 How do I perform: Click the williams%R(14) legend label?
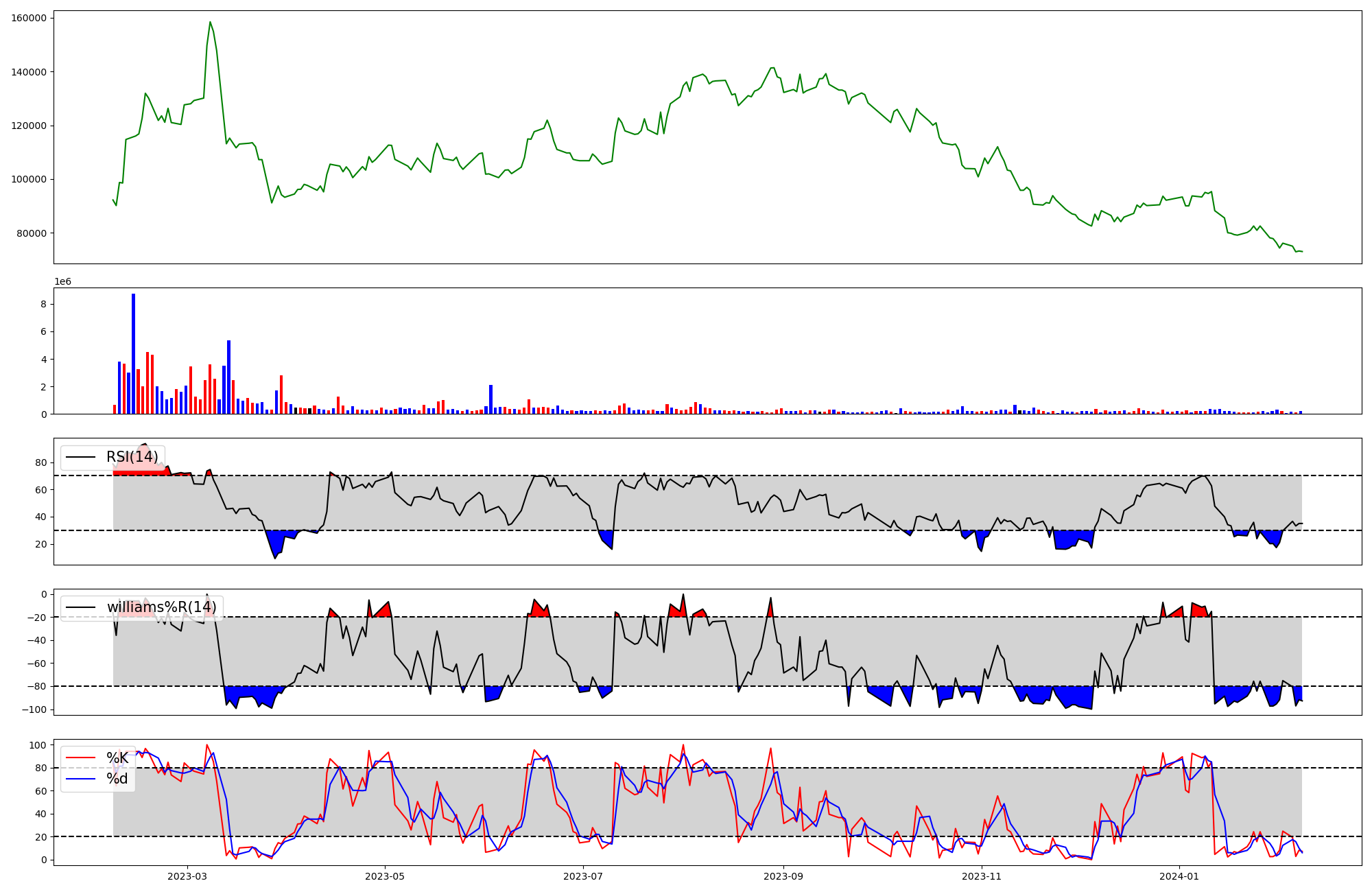(x=161, y=607)
